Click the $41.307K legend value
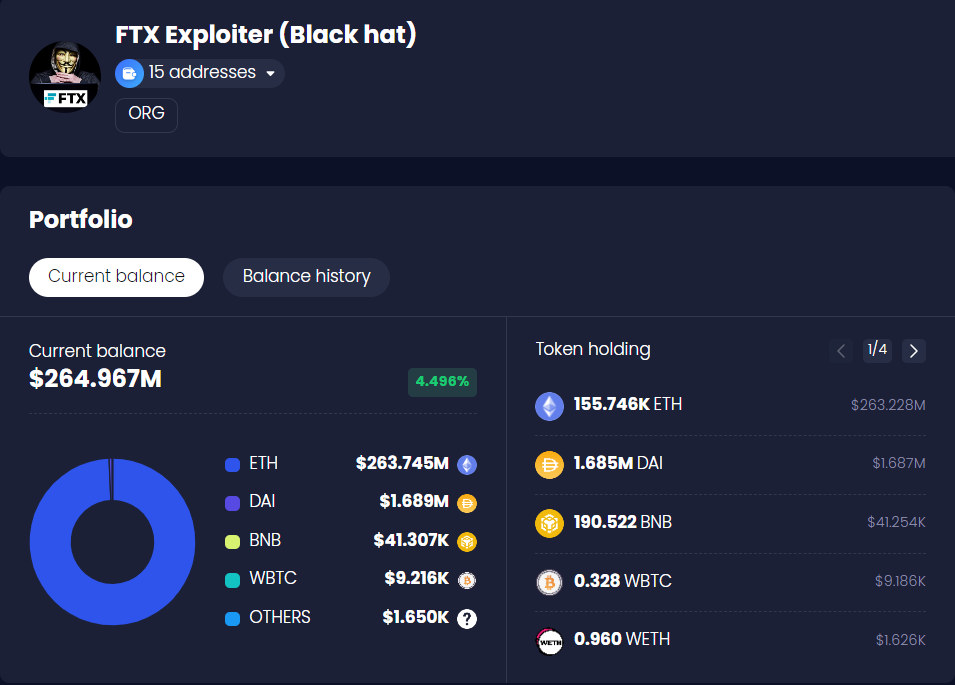This screenshot has height=685, width=955. [x=411, y=540]
